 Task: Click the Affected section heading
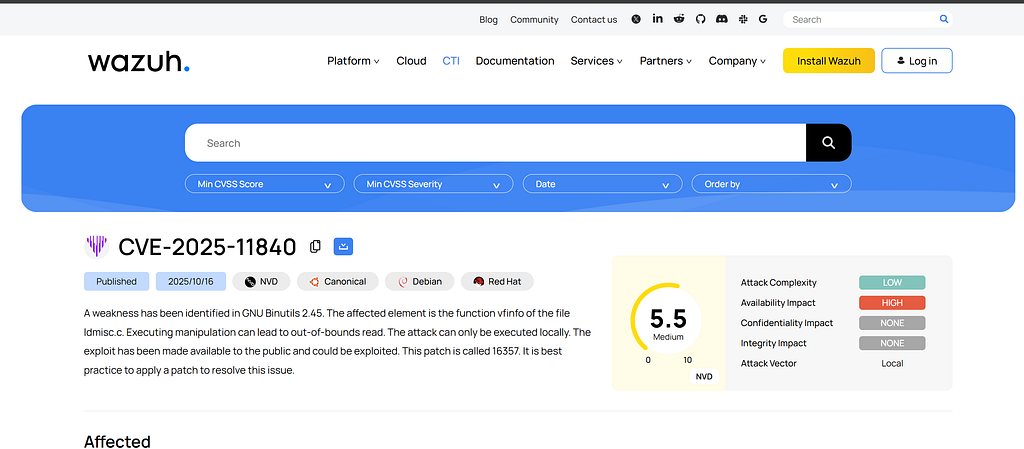tap(118, 441)
